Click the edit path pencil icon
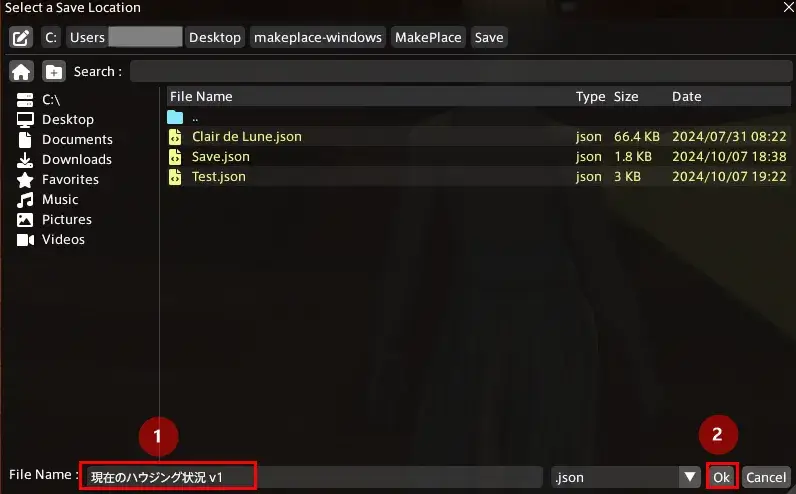The width and height of the screenshot is (796, 494). pos(21,38)
